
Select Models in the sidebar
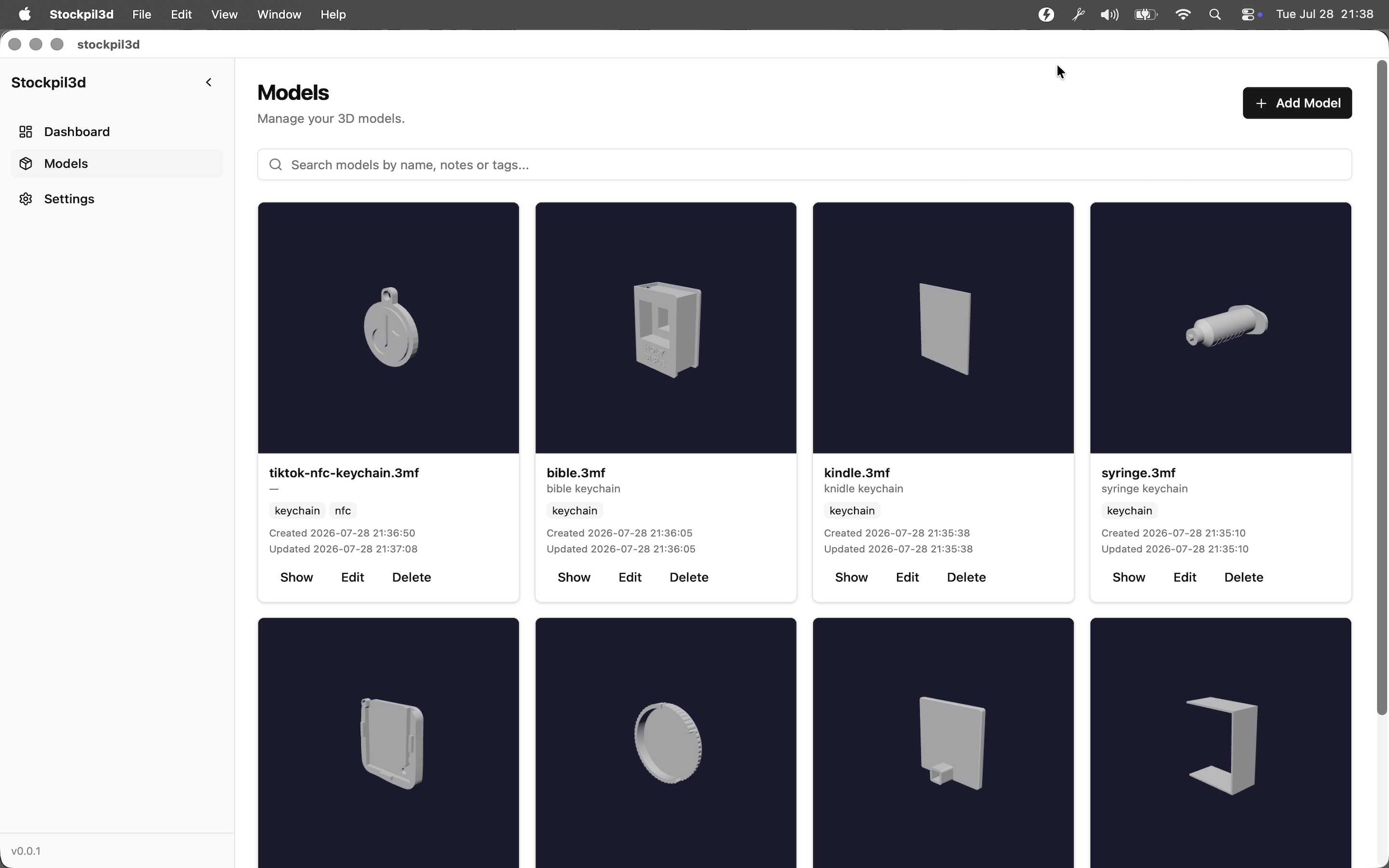click(x=117, y=163)
